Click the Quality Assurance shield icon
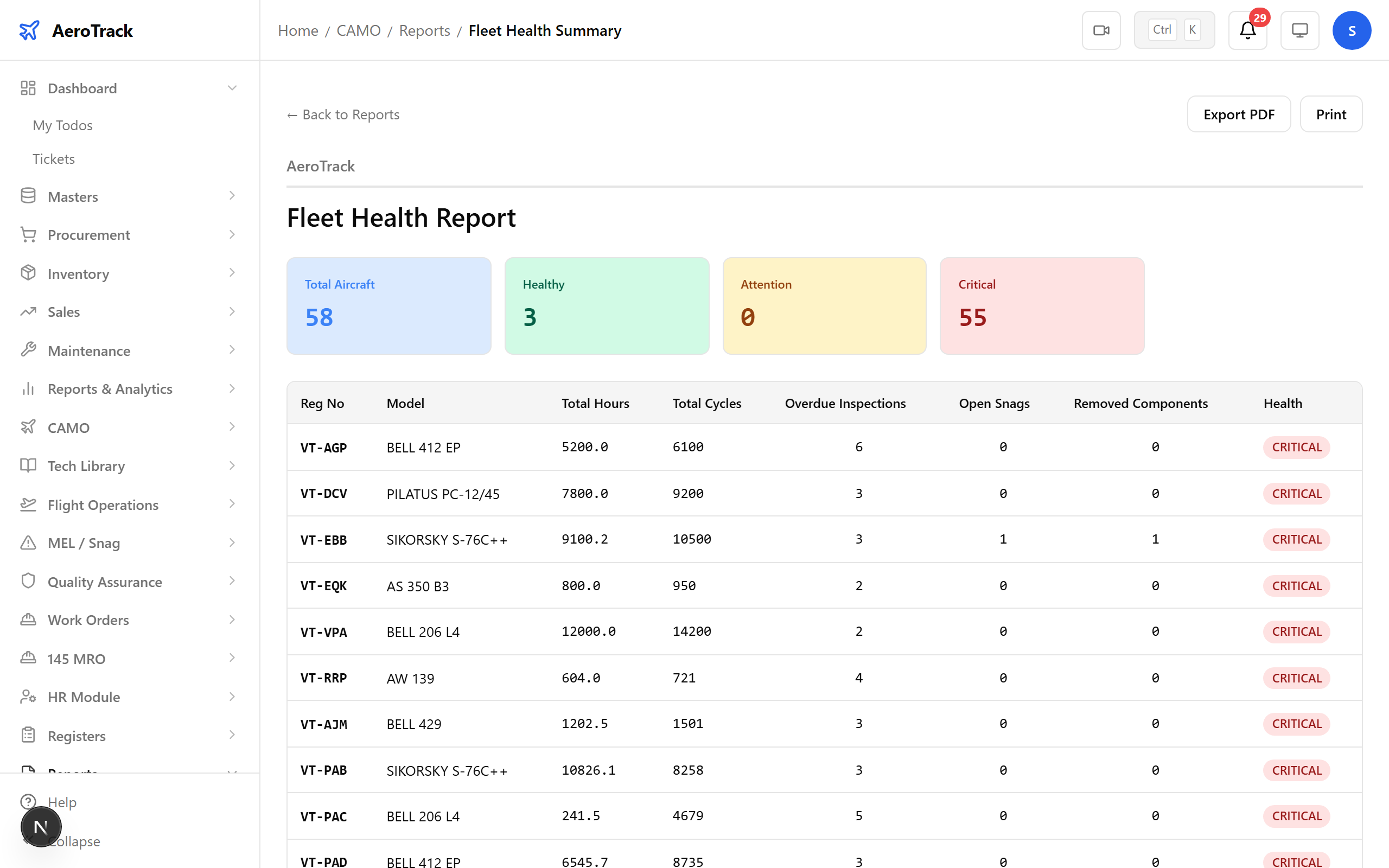Viewport: 1389px width, 868px height. (28, 581)
